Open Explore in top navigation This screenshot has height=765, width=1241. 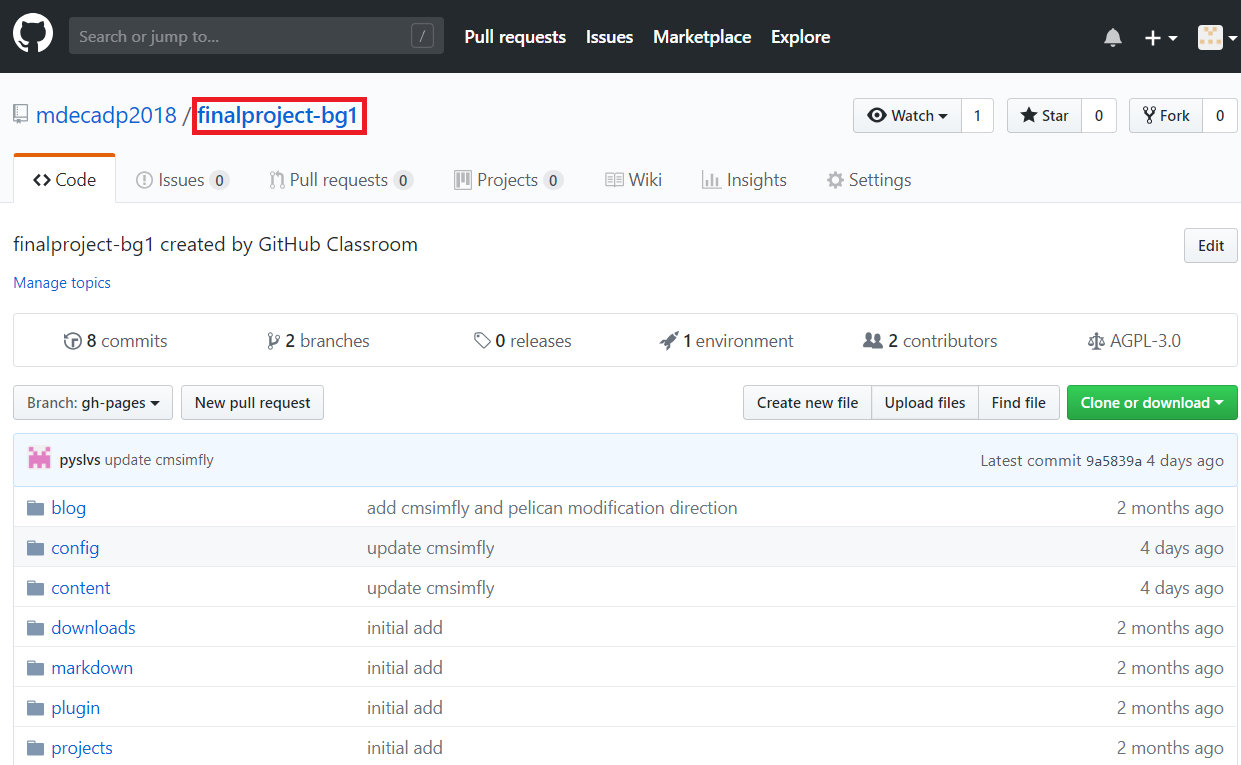[800, 37]
